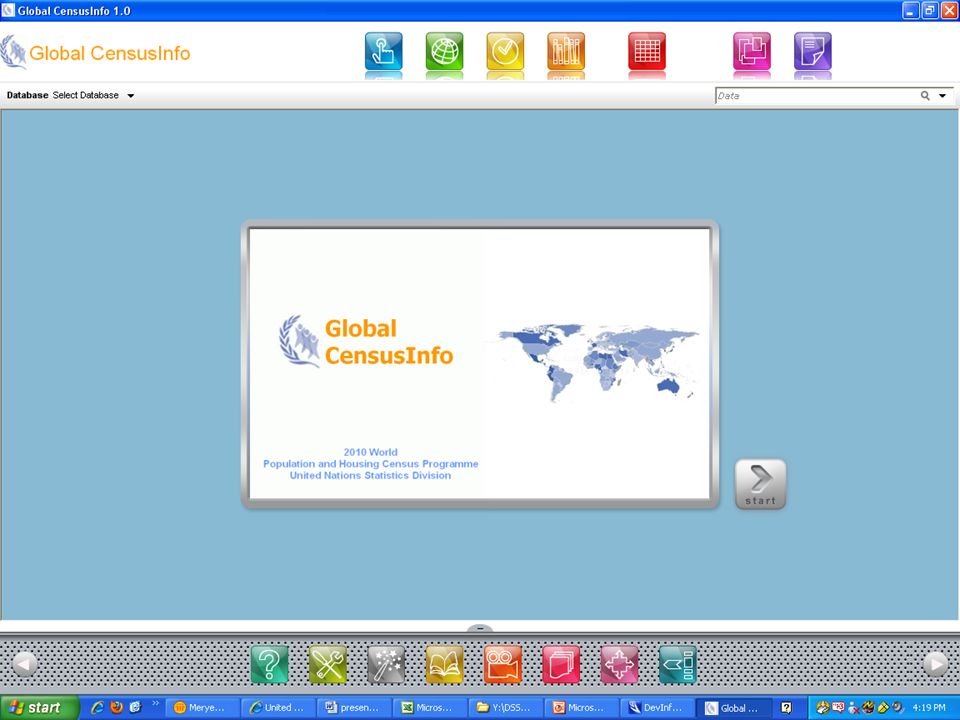Select the yellow checkmark icon
960x720 pixels.
505,51
